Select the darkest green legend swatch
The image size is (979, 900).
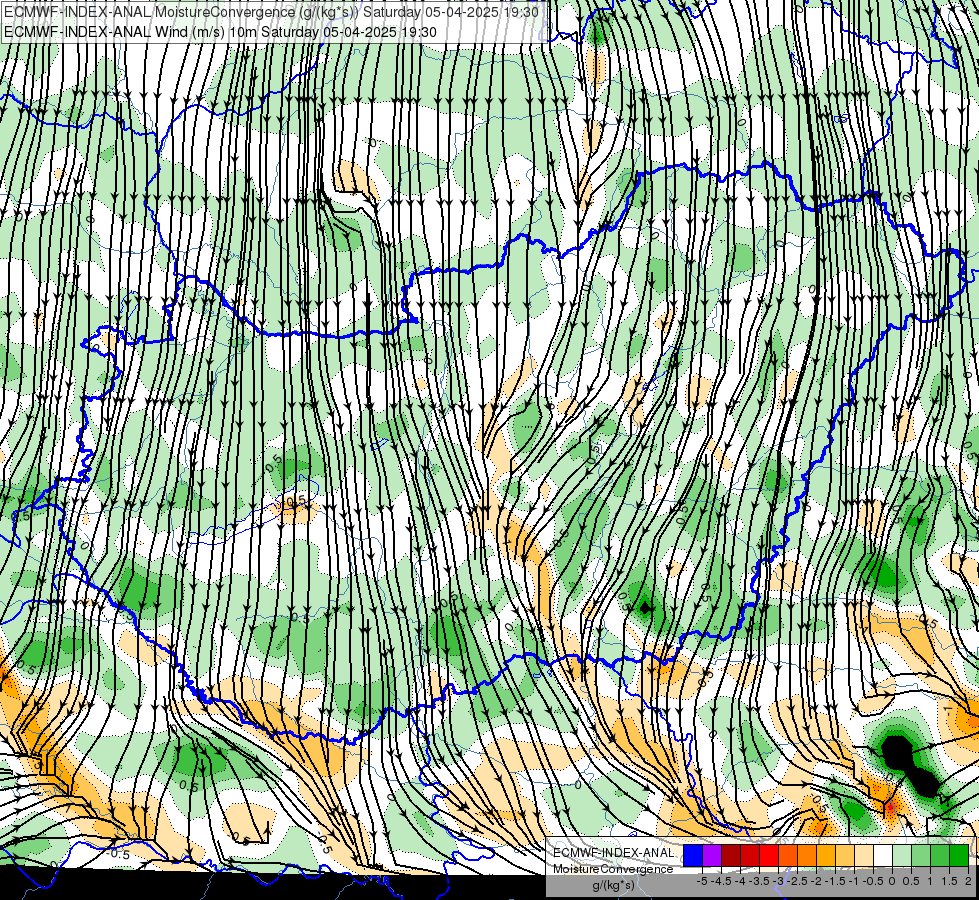point(959,856)
